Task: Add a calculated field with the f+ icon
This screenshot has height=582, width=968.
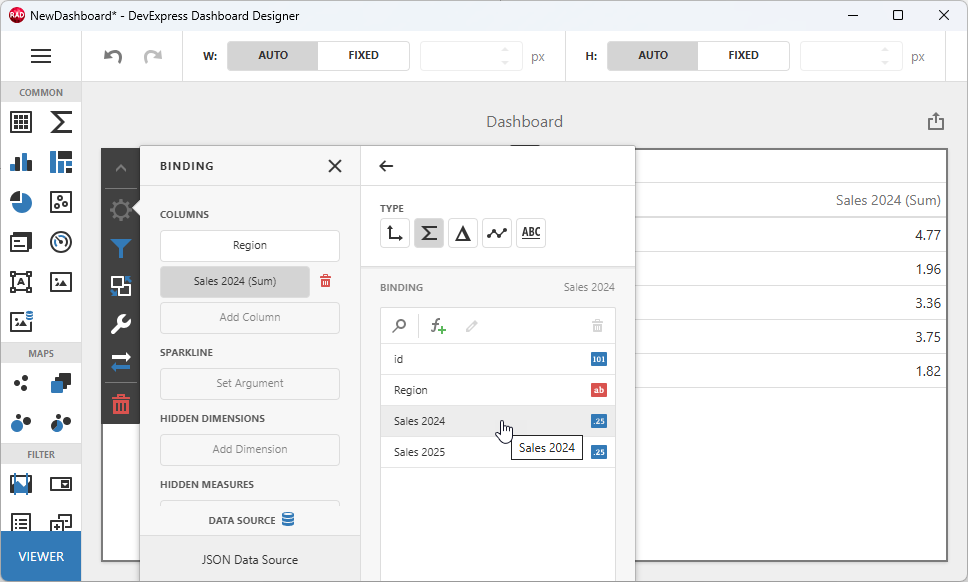Action: click(437, 325)
